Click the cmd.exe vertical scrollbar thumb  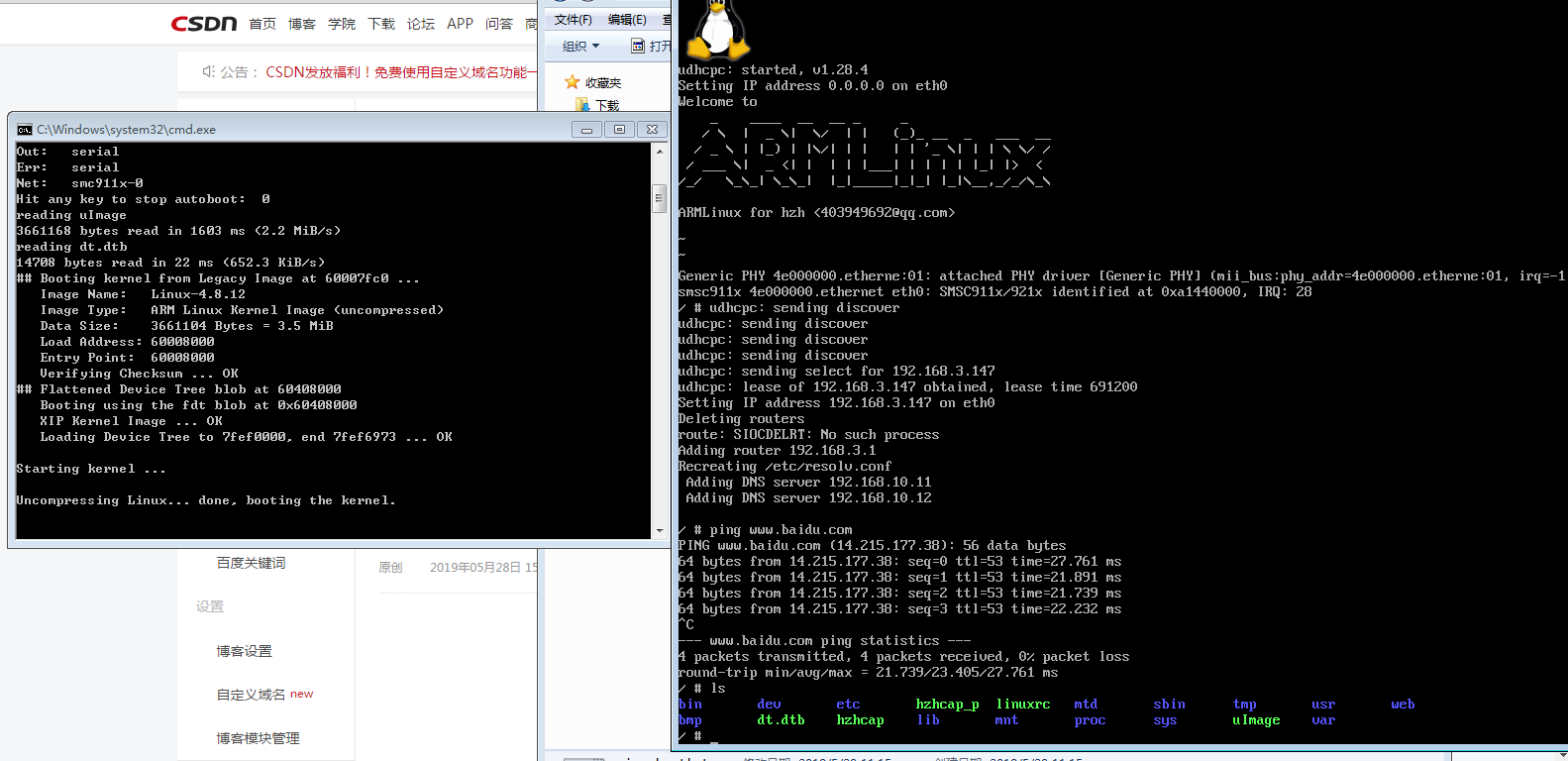tap(660, 198)
